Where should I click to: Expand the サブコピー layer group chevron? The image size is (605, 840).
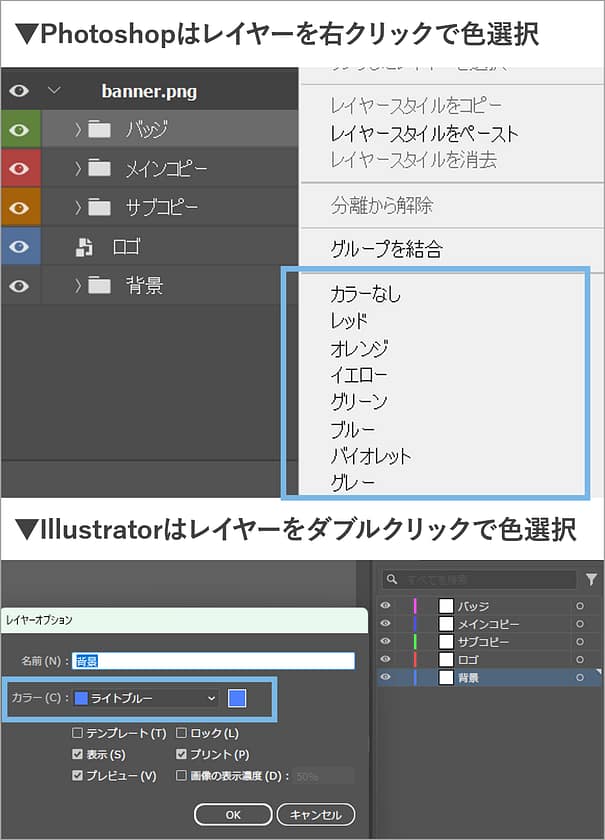point(78,208)
